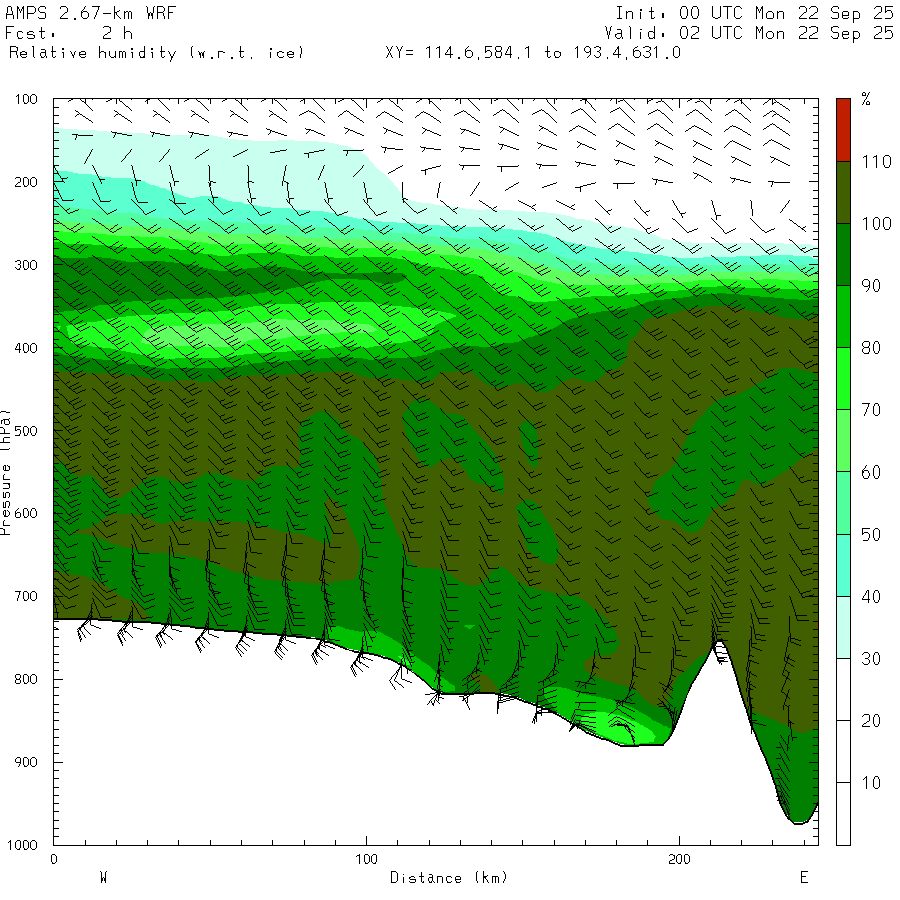The height and width of the screenshot is (900, 900).
Task: Click the pale cyan colorbar band between 30 and 40
Action: (x=843, y=627)
